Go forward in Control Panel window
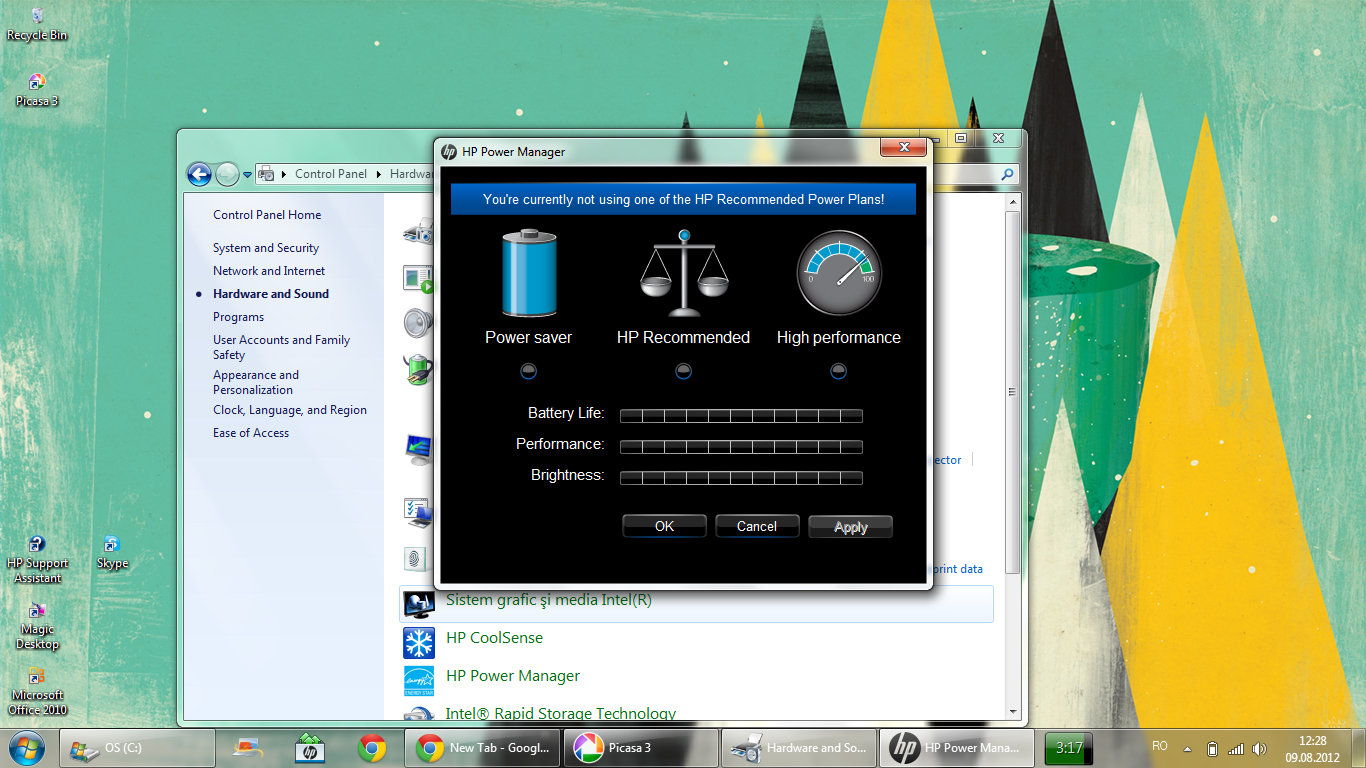Viewport: 1366px width, 768px height. click(227, 174)
